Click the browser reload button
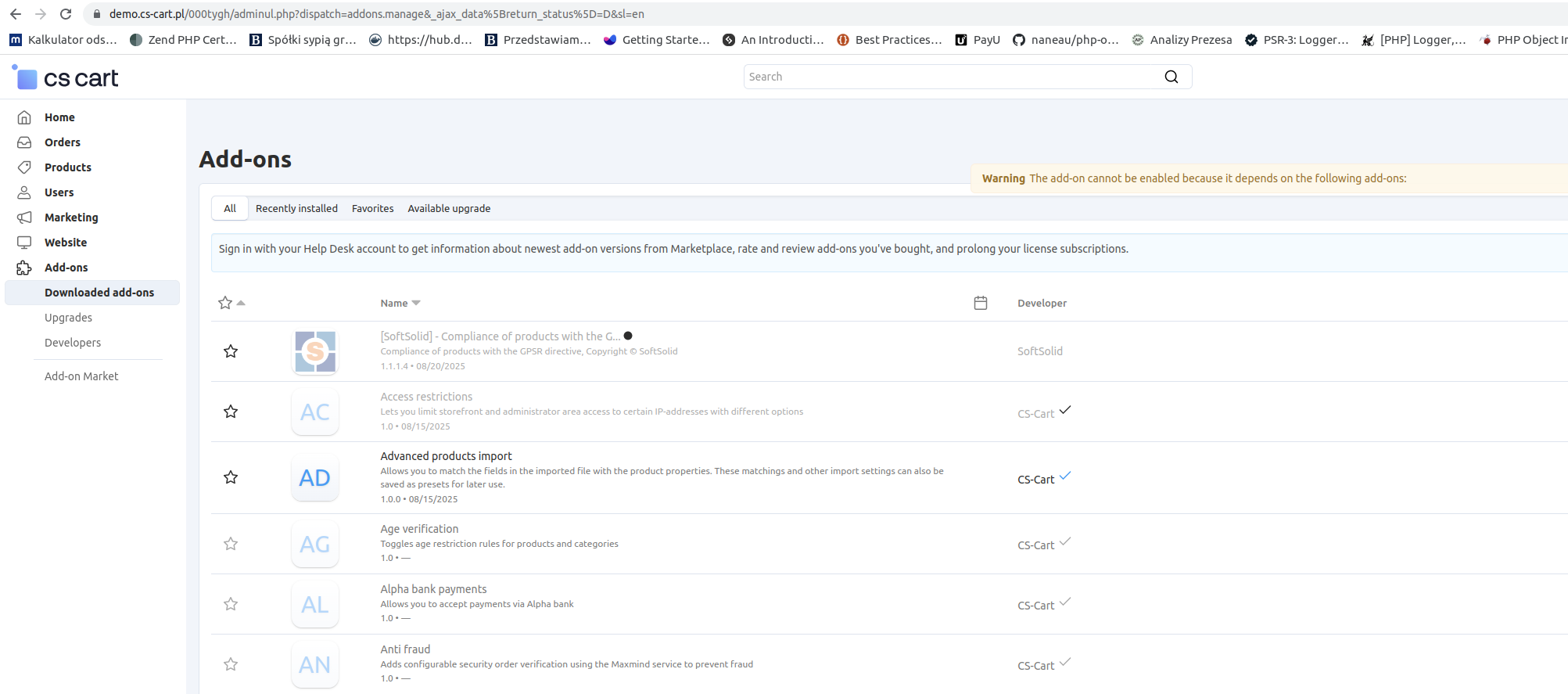Screen dimensions: 1568x694 [x=66, y=14]
